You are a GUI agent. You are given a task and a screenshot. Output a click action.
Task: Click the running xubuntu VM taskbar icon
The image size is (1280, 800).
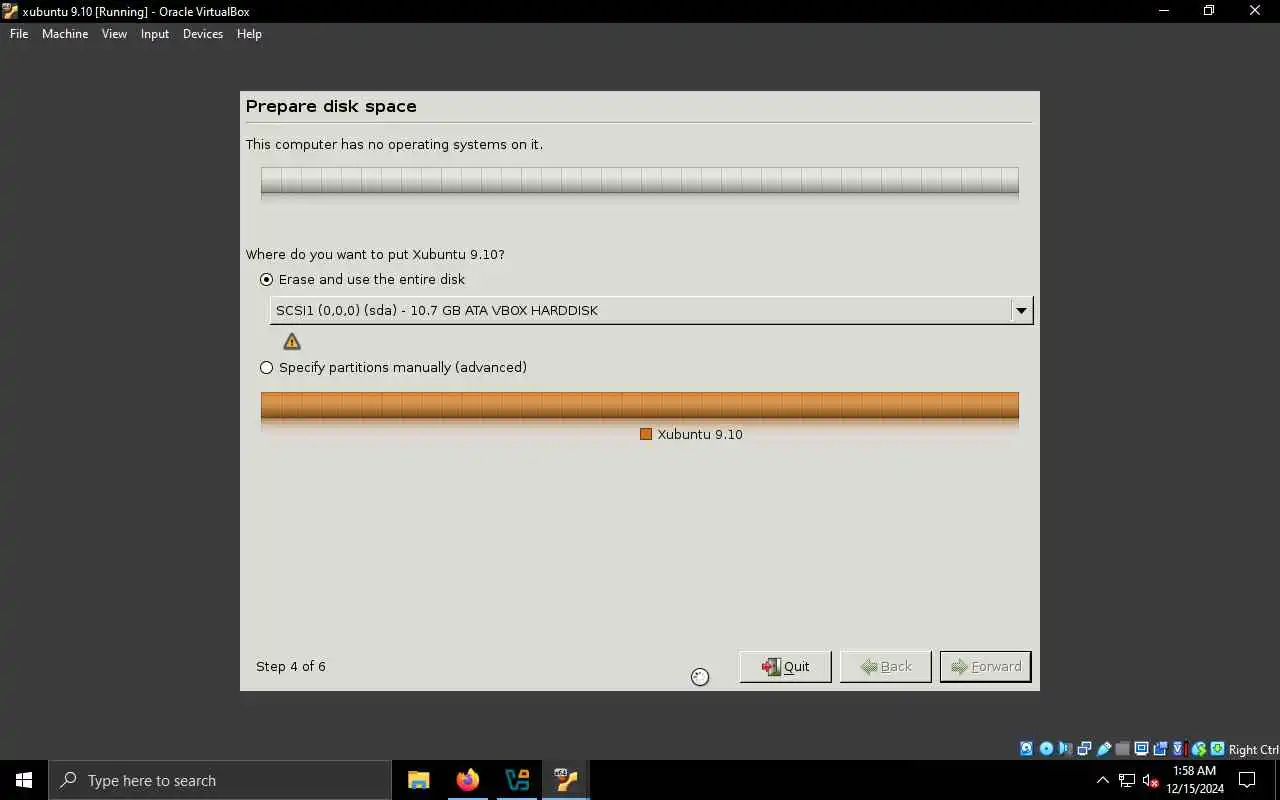point(566,780)
